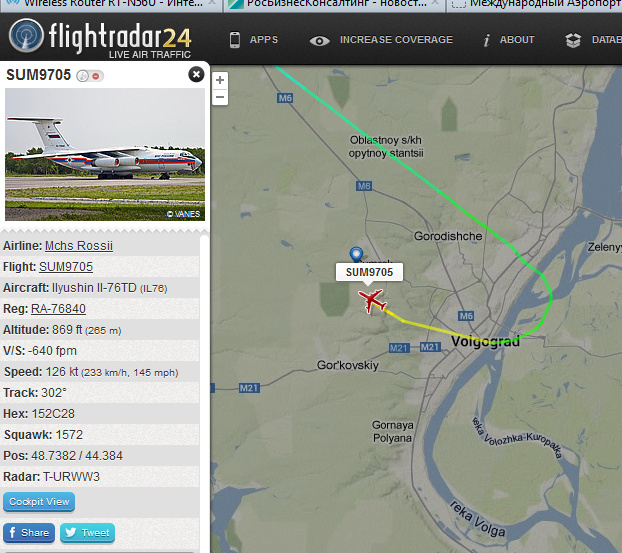Open the RA-76840 registration link
This screenshot has width=622, height=553.
[58, 309]
